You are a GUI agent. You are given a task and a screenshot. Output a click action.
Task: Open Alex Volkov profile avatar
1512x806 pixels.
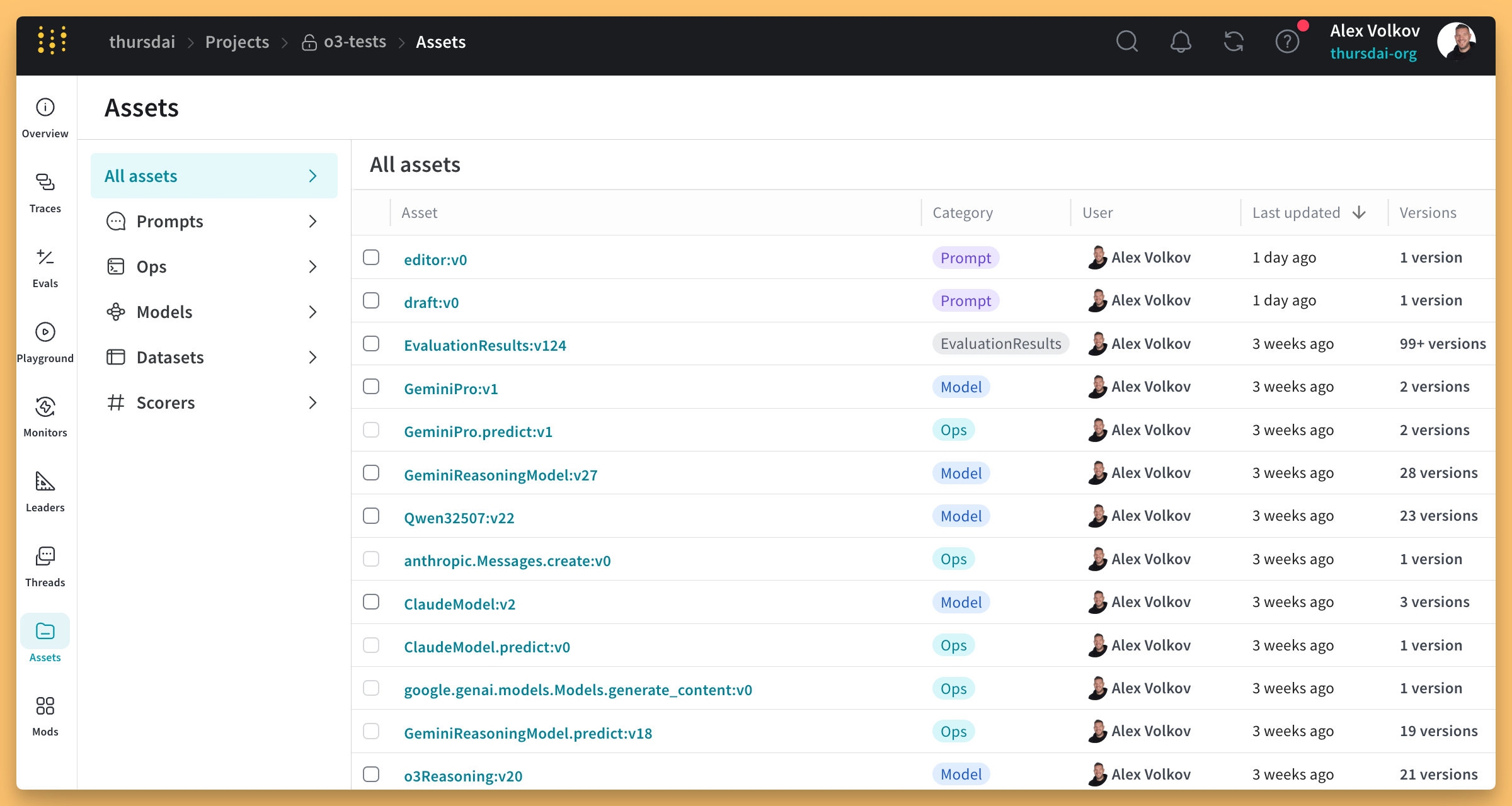[1456, 42]
